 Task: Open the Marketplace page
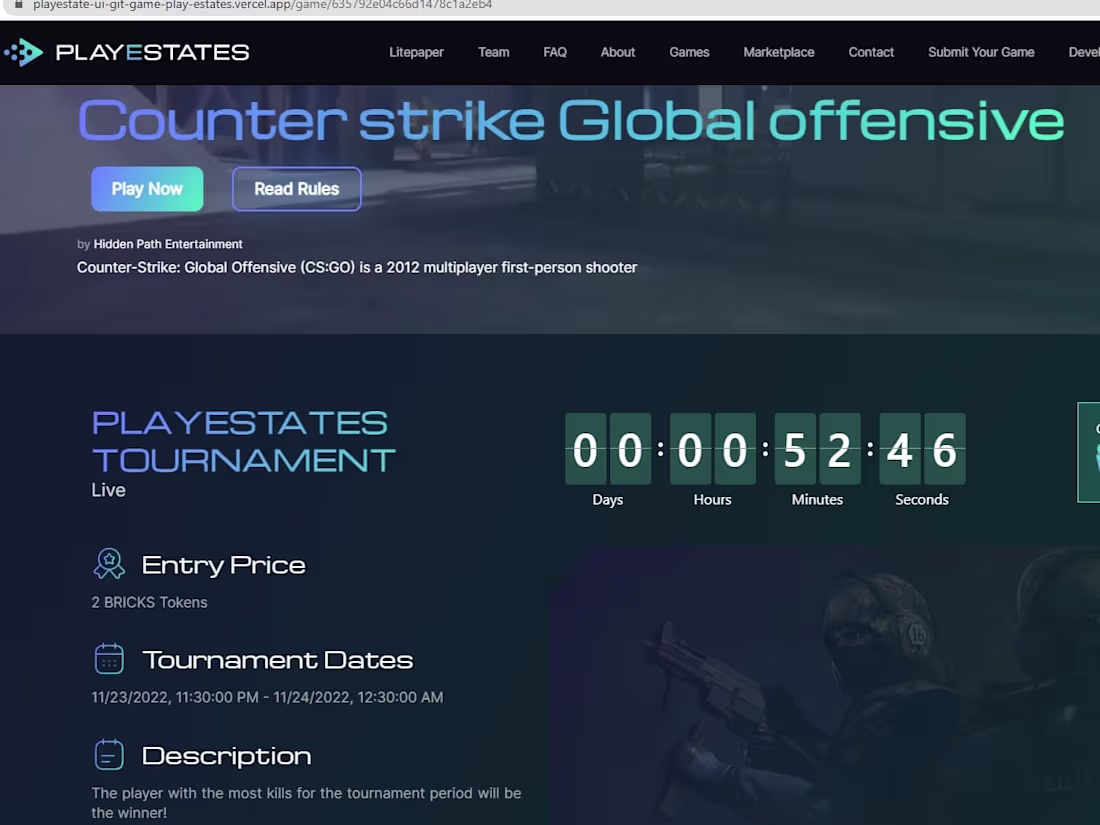click(778, 52)
